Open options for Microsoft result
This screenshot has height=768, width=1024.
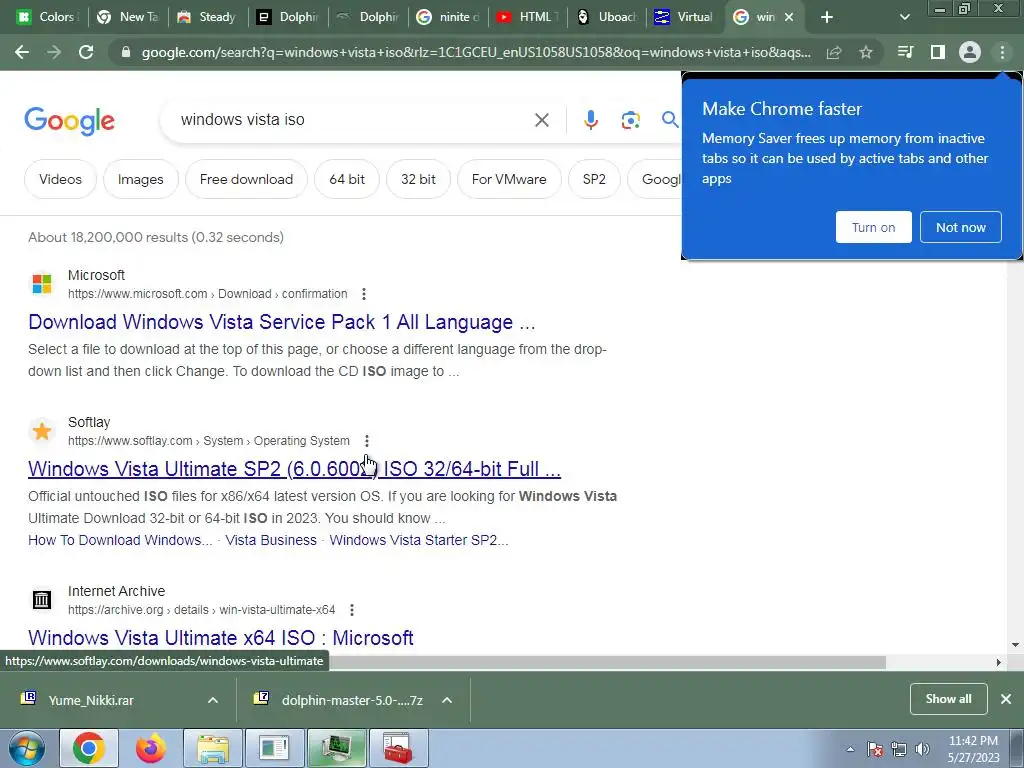pyautogui.click(x=364, y=294)
